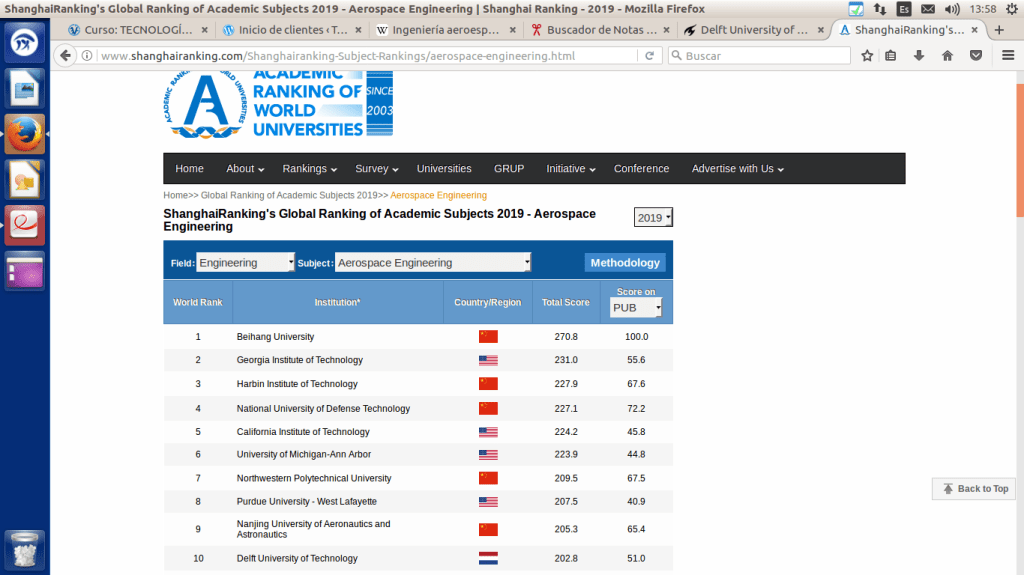Open the Firefox hamburger menu
This screenshot has height=575, width=1024.
pos(1007,56)
